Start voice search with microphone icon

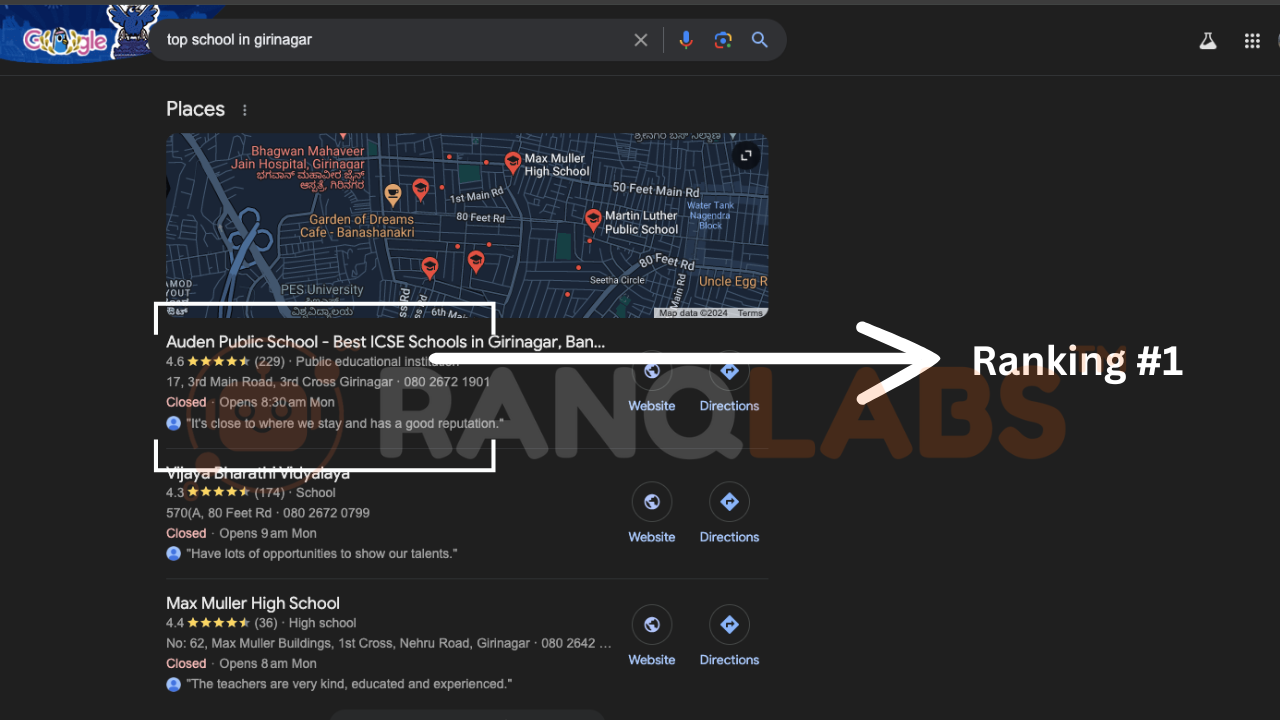click(686, 40)
